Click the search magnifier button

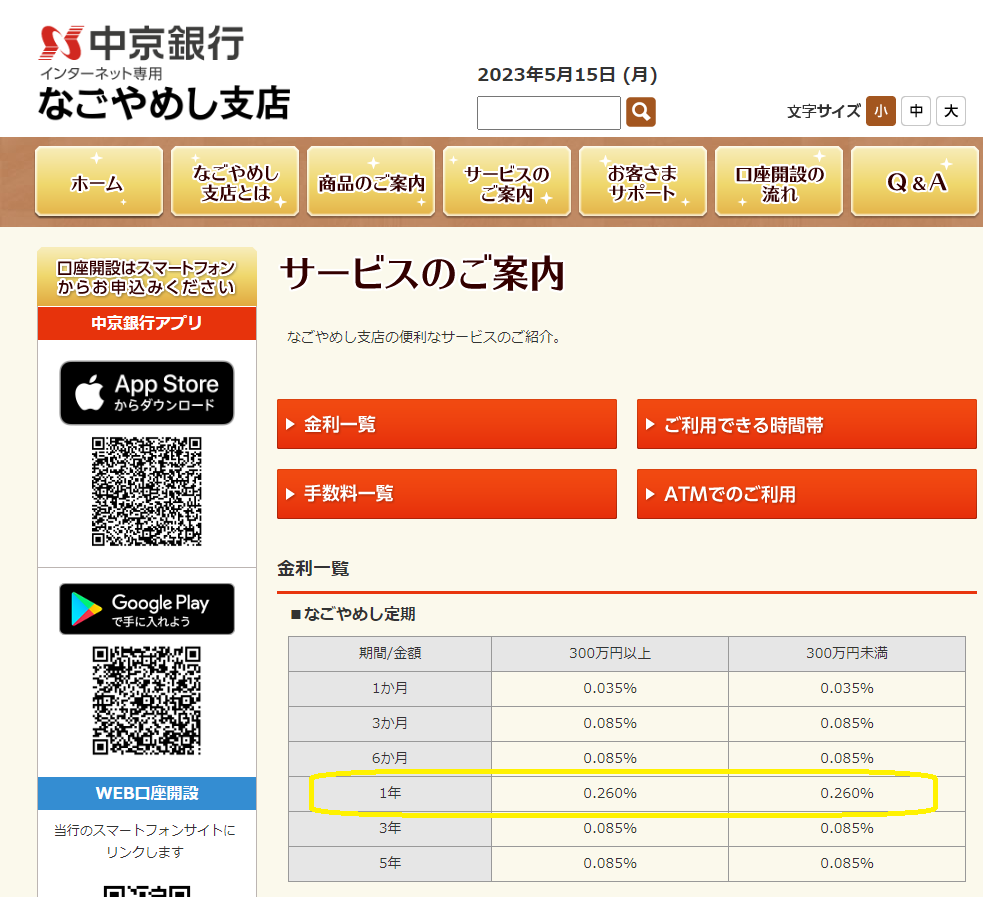(640, 112)
